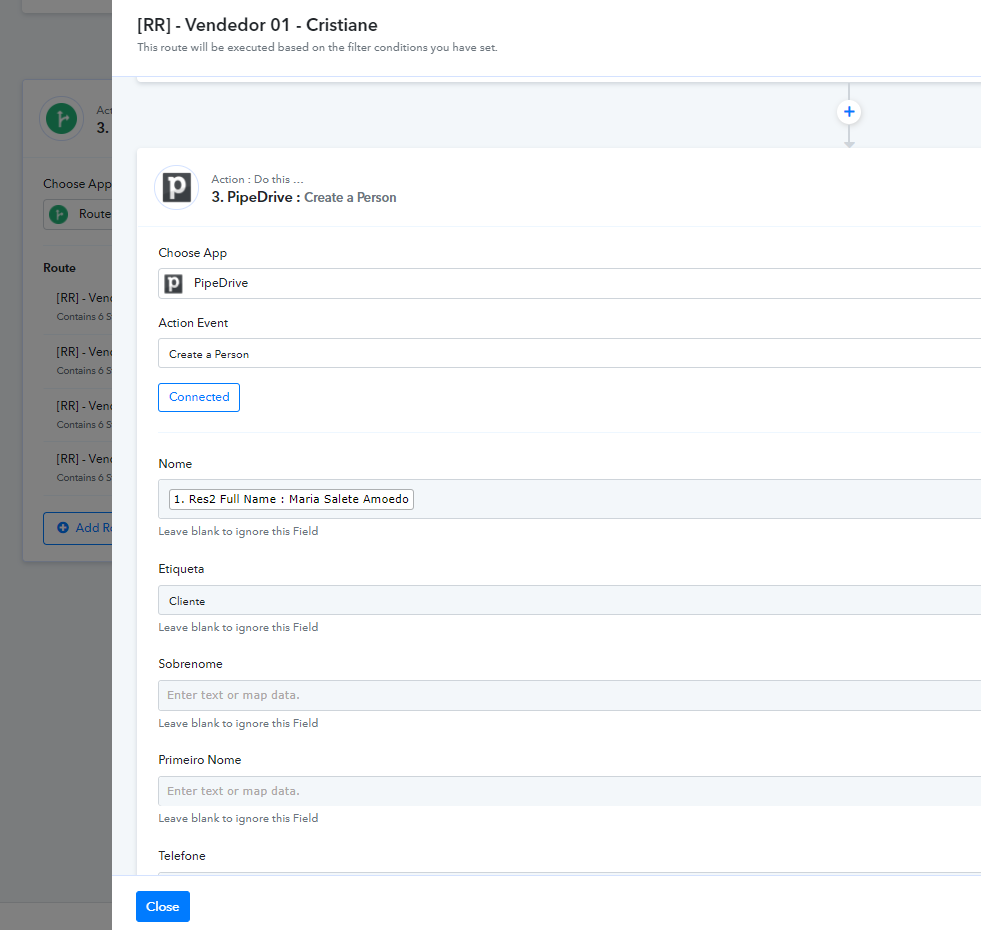Viewport: 981px width, 930px height.
Task: Click the 3. PipeDrive : Create a Person header
Action: coord(303,197)
